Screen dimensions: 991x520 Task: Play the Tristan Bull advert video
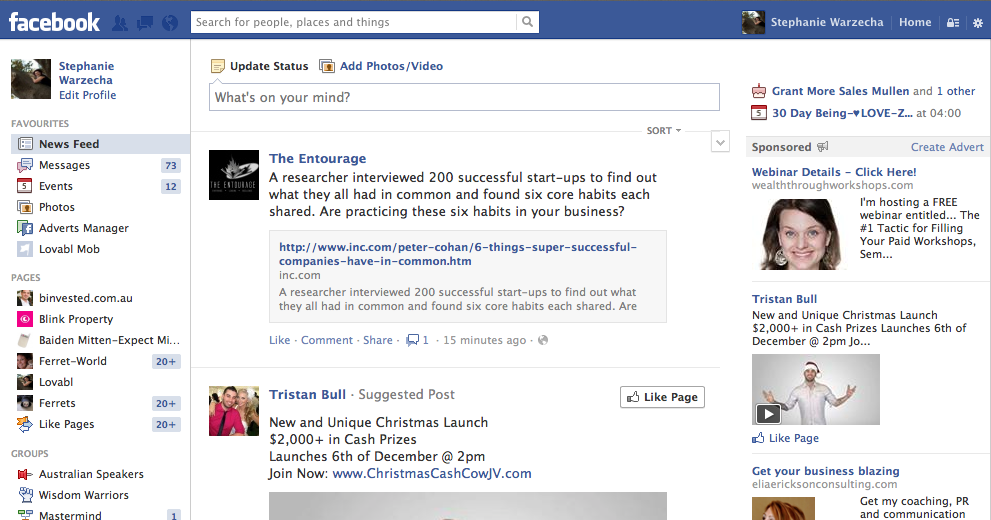tap(769, 414)
